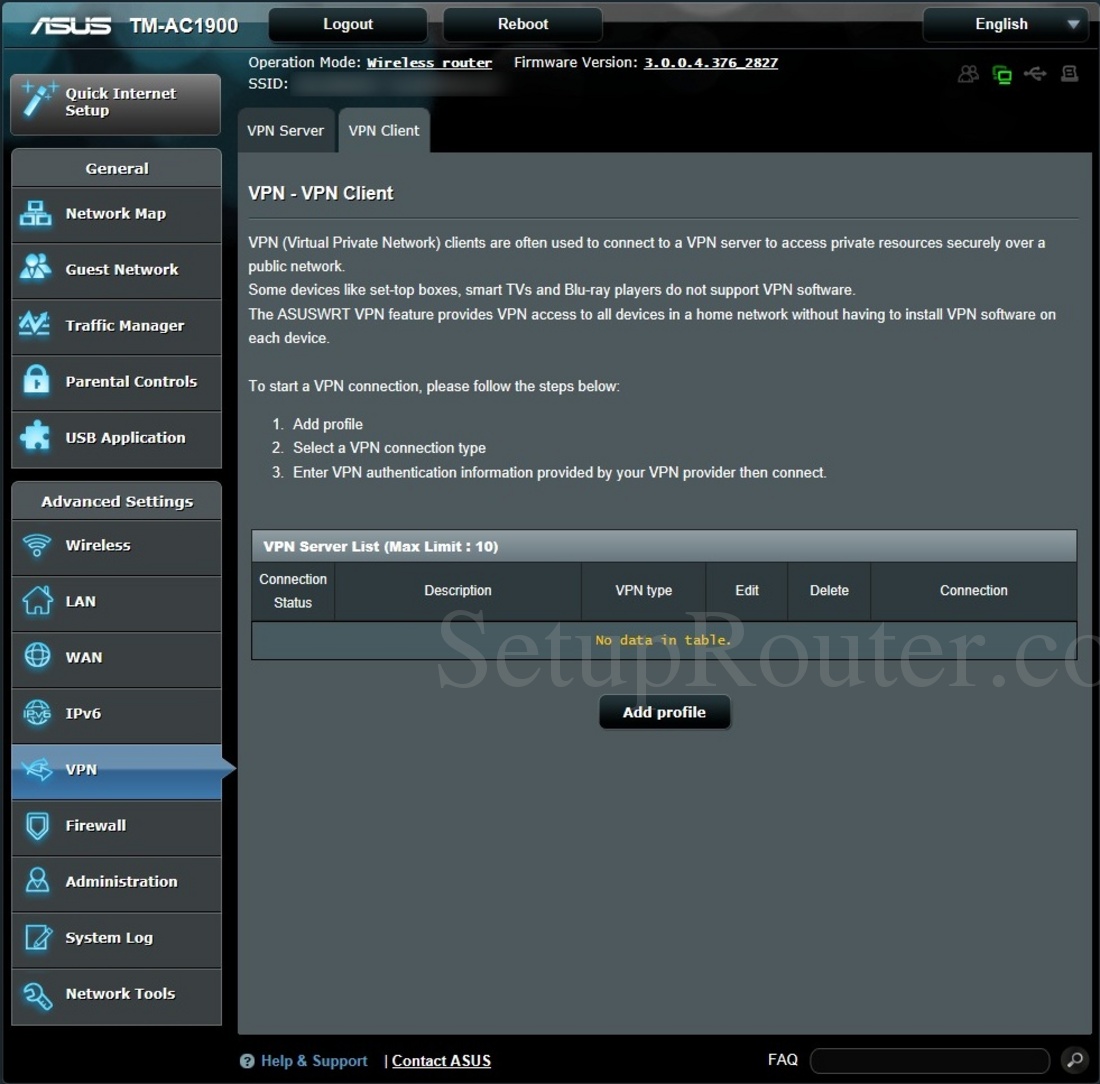Open the Guest Network menu item
Viewport: 1100px width, 1084px height.
(116, 270)
